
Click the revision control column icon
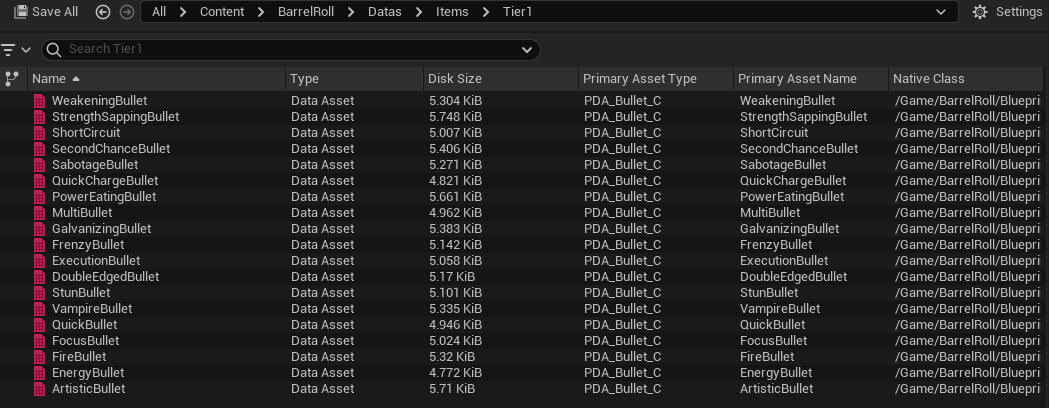[x=12, y=79]
